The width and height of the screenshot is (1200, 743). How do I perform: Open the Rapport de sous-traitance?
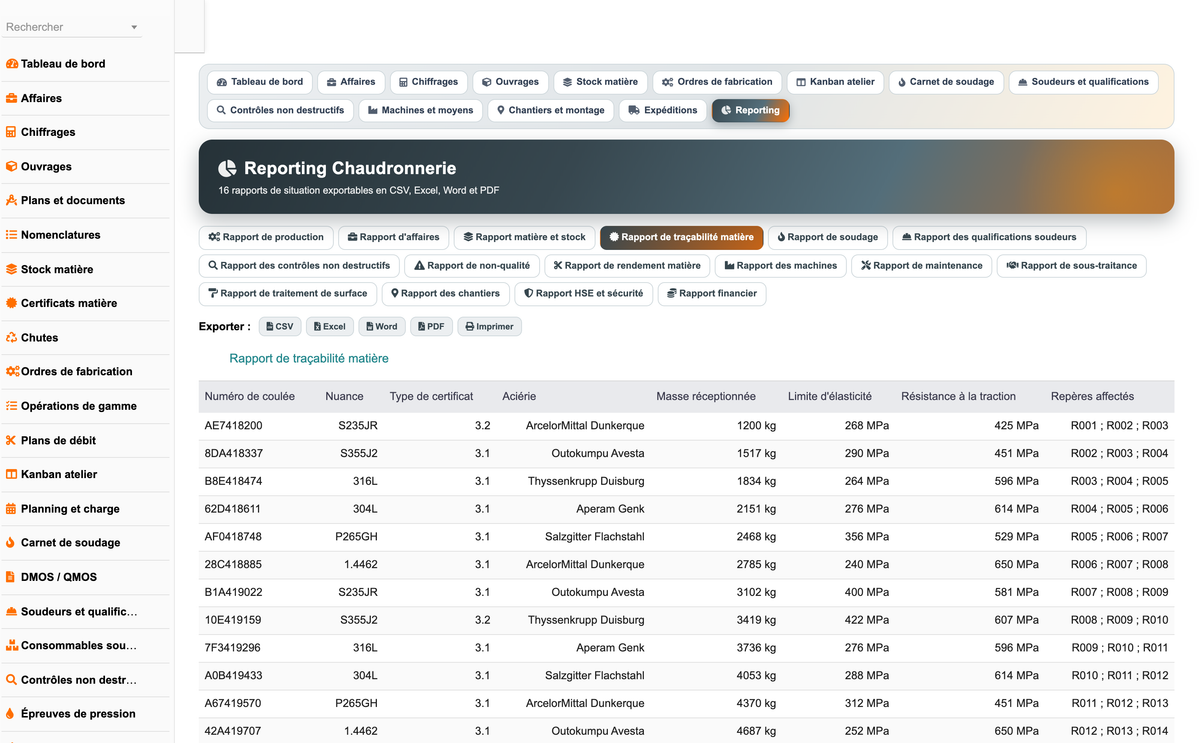coord(1072,265)
